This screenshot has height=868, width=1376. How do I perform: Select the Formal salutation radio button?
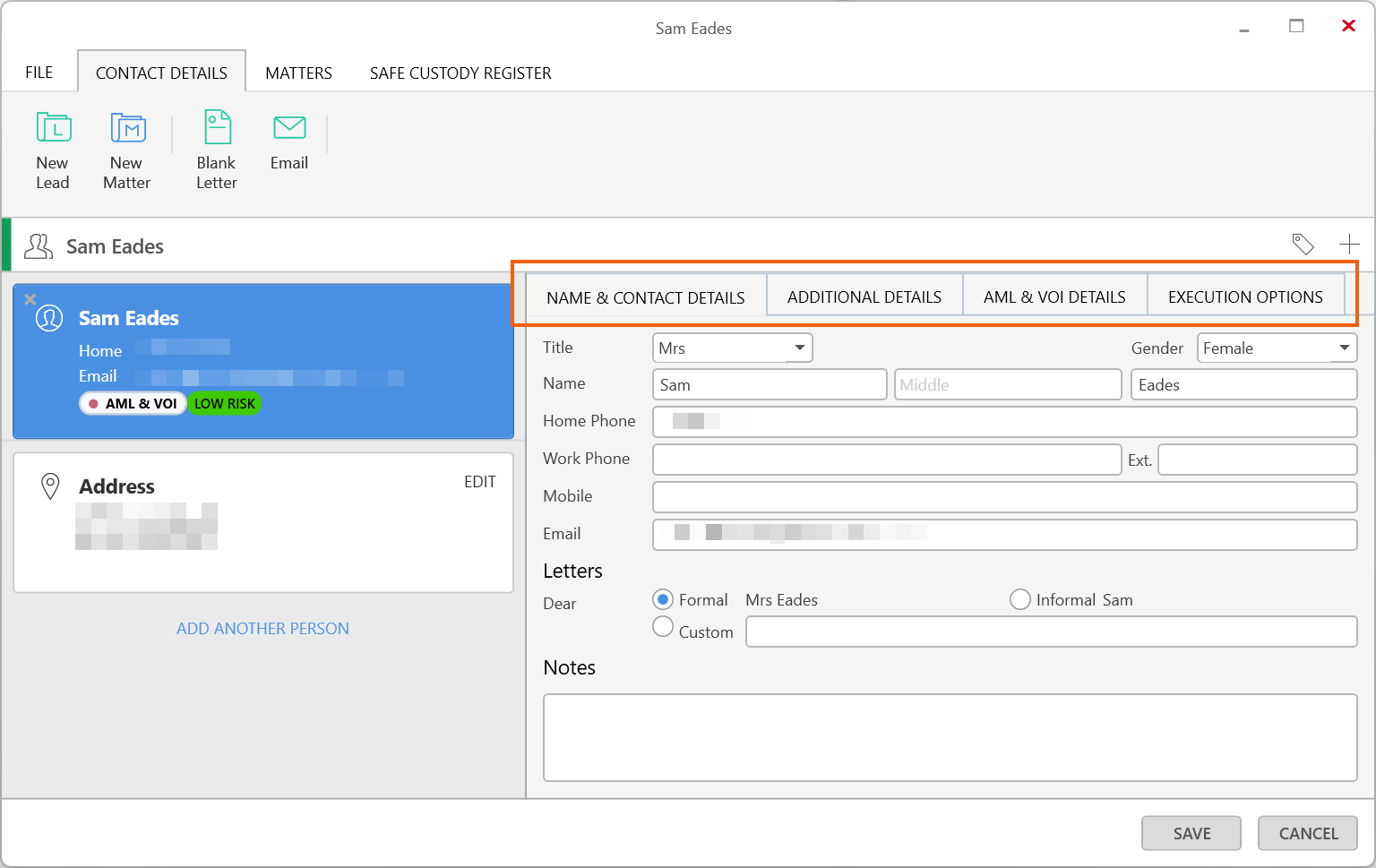[x=663, y=599]
